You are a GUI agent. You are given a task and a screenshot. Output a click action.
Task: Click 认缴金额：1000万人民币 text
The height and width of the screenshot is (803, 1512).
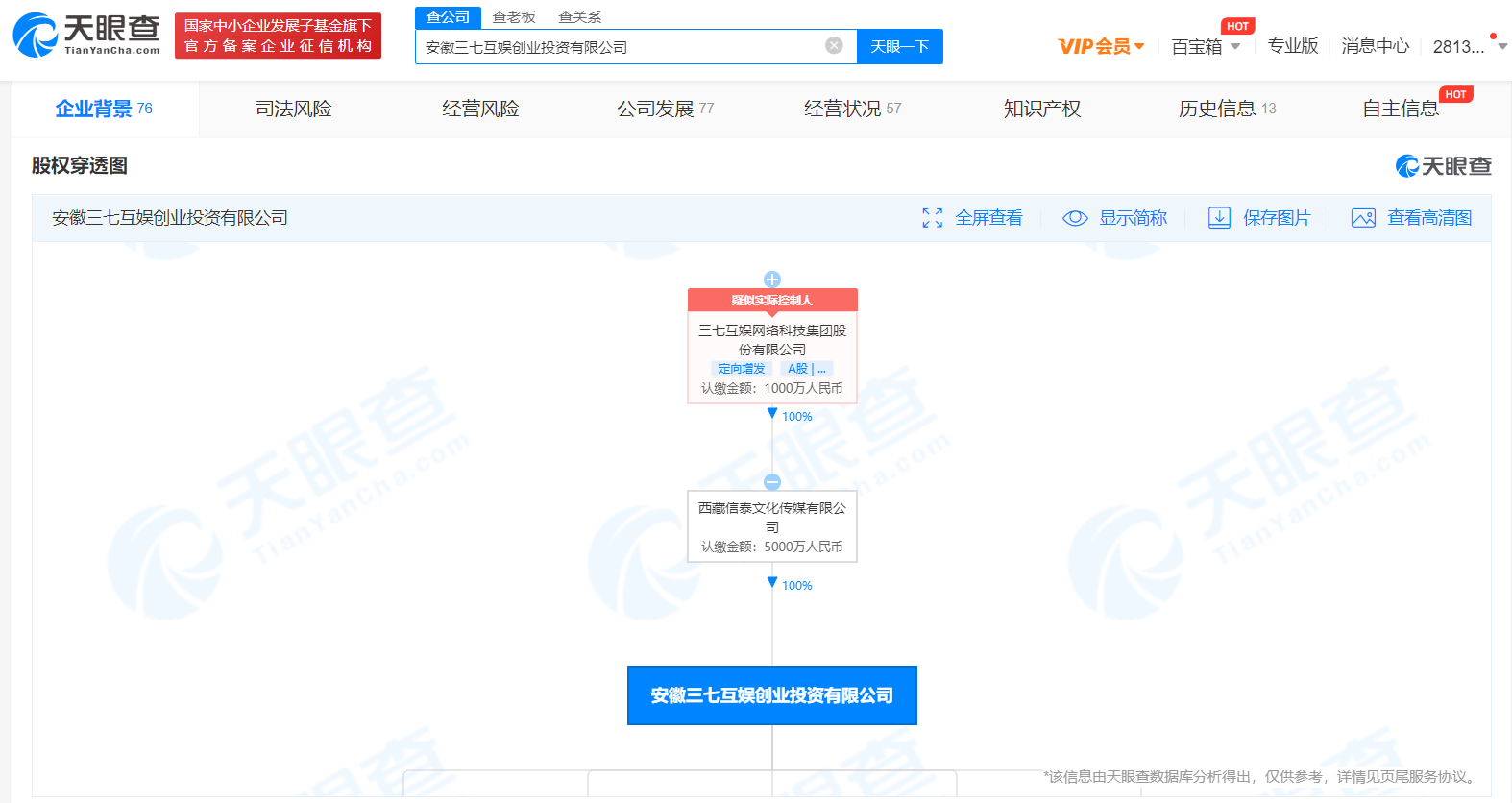(772, 388)
